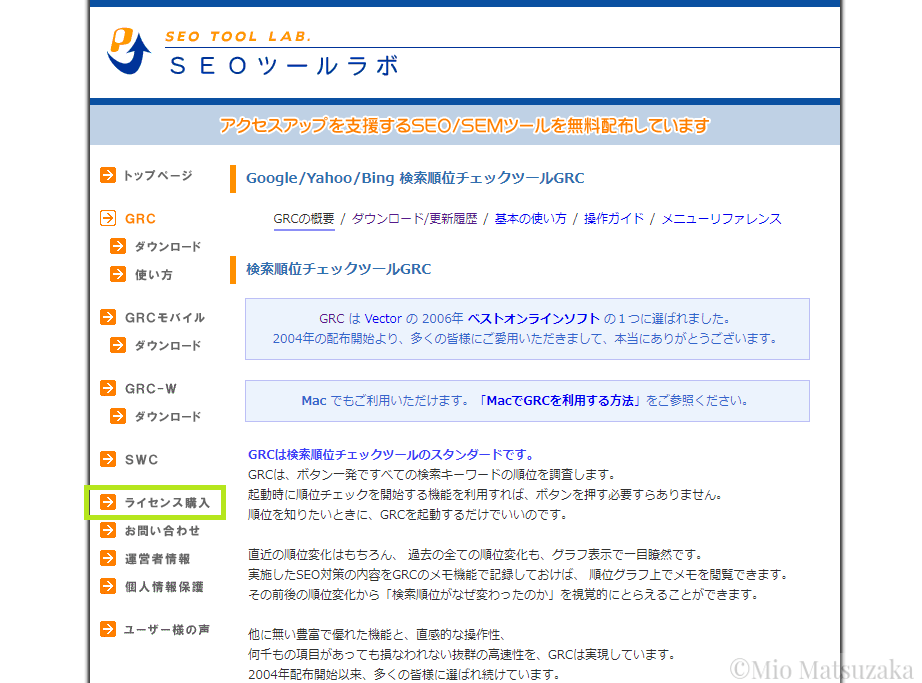Click the arrow icon beside SWC
922x683 pixels.
point(108,459)
